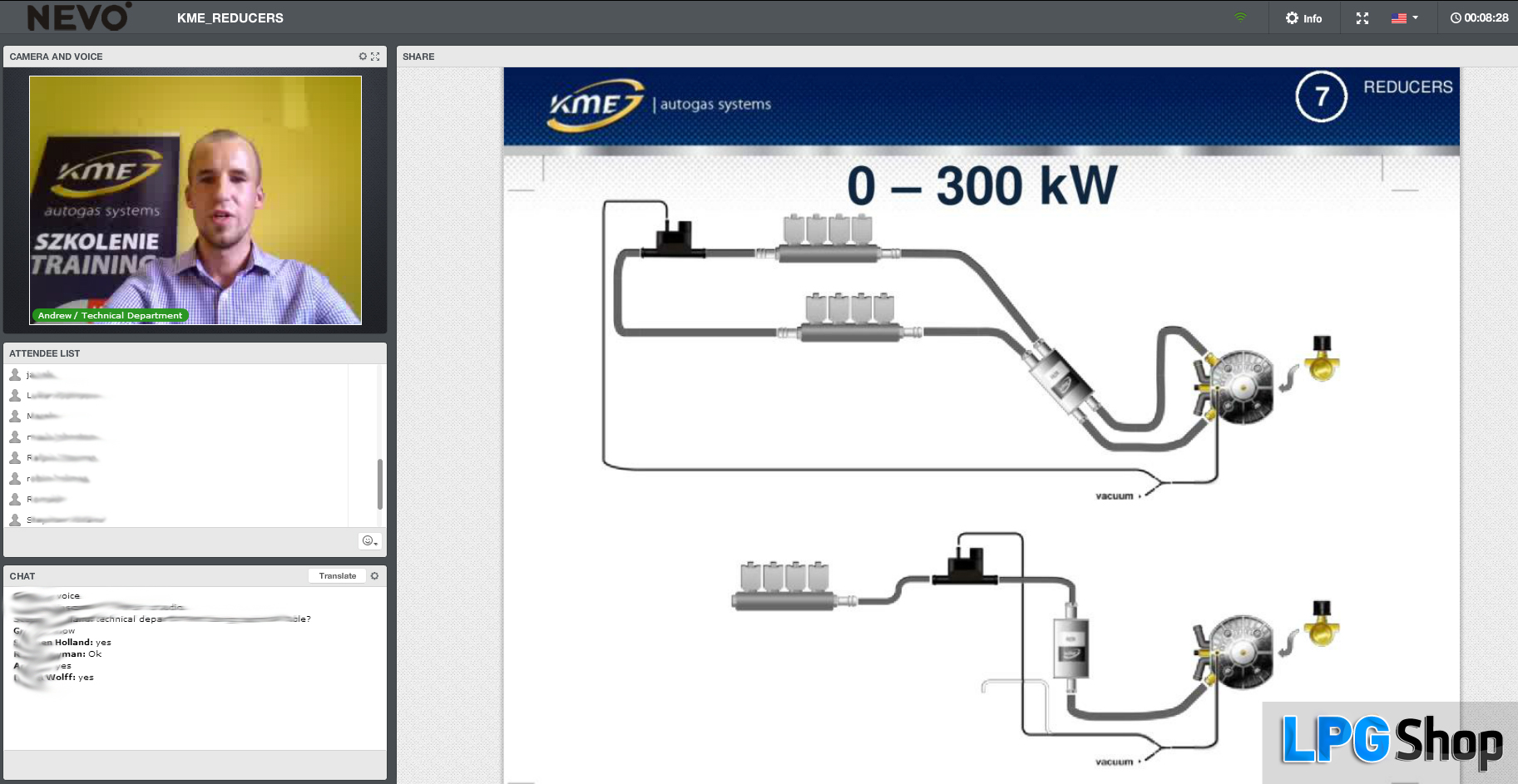The width and height of the screenshot is (1518, 784).
Task: Select the fifth attendee in the list
Action: (x=175, y=458)
